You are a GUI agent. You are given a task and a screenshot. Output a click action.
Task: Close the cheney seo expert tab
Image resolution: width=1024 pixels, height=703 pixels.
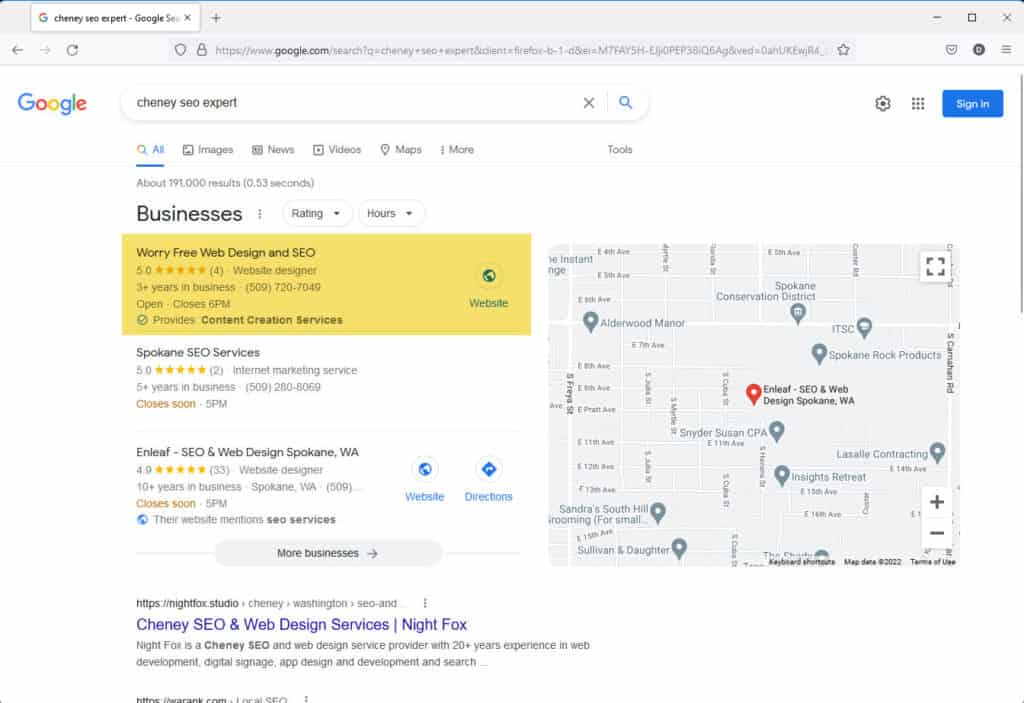187,18
